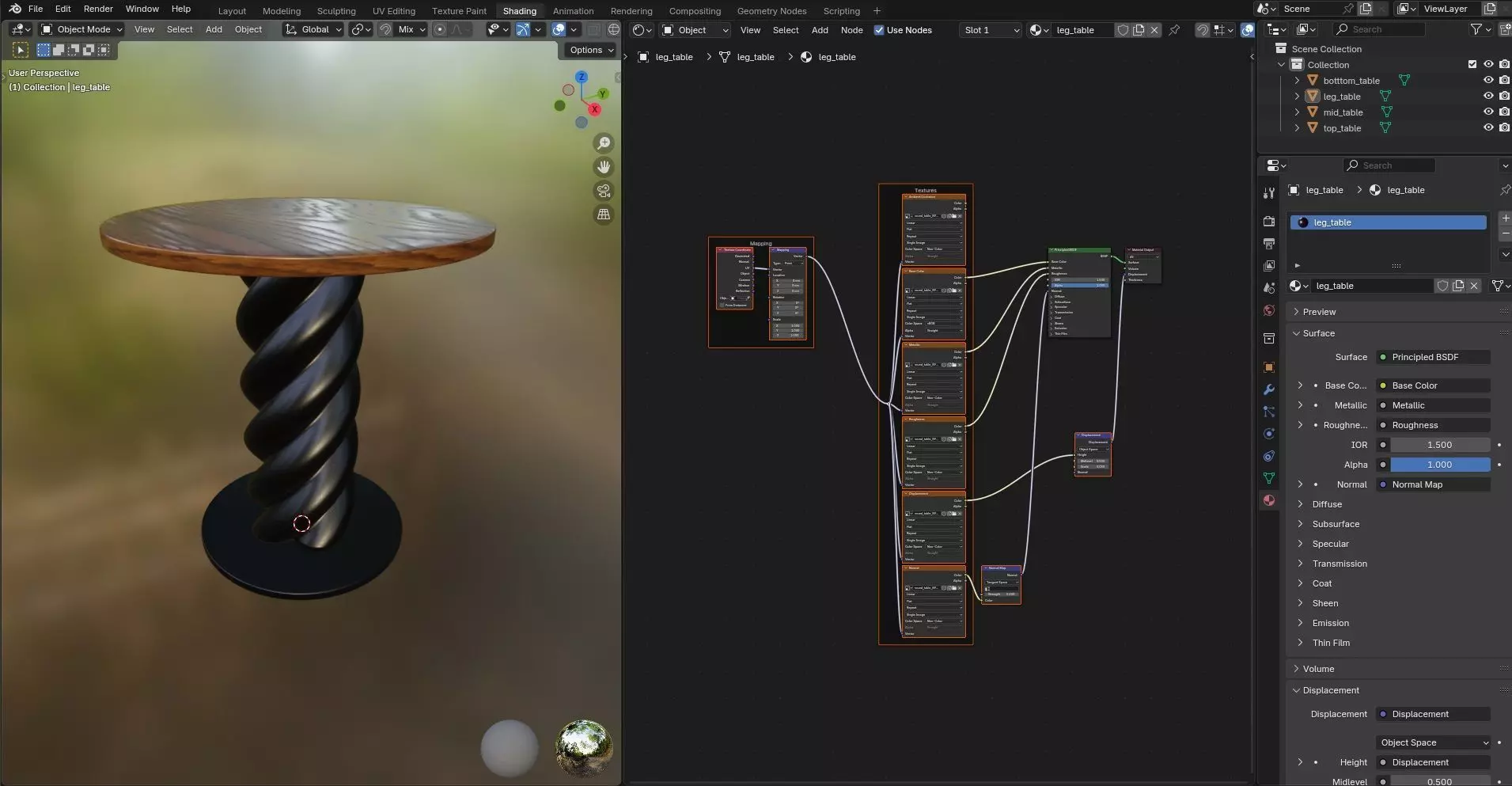The image size is (1512, 786).
Task: Click the Normal Map linked input button
Action: click(x=1434, y=484)
